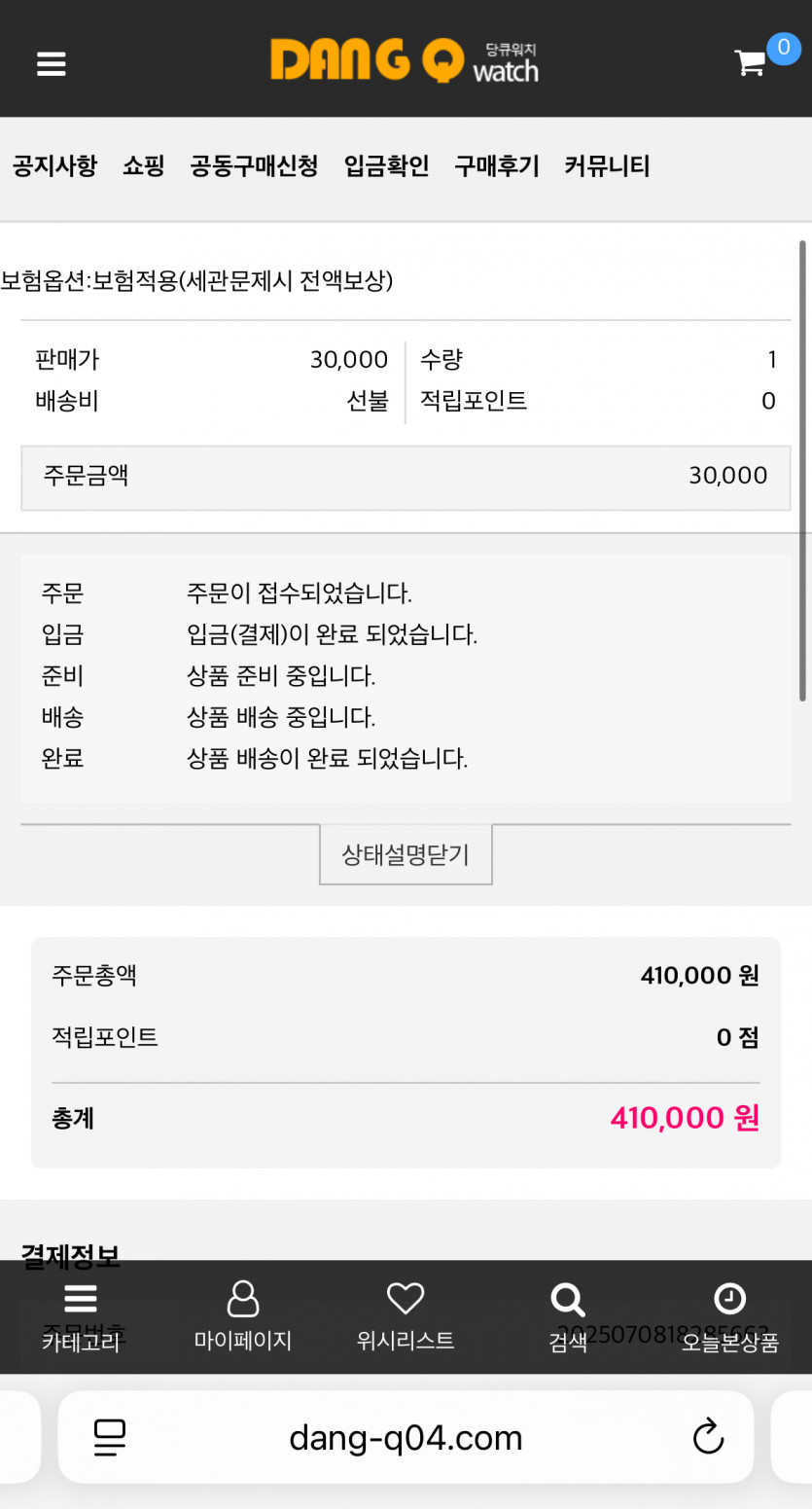Open the 카테고리 category list
Viewport: 812px width, 1509px height.
coord(80,1317)
